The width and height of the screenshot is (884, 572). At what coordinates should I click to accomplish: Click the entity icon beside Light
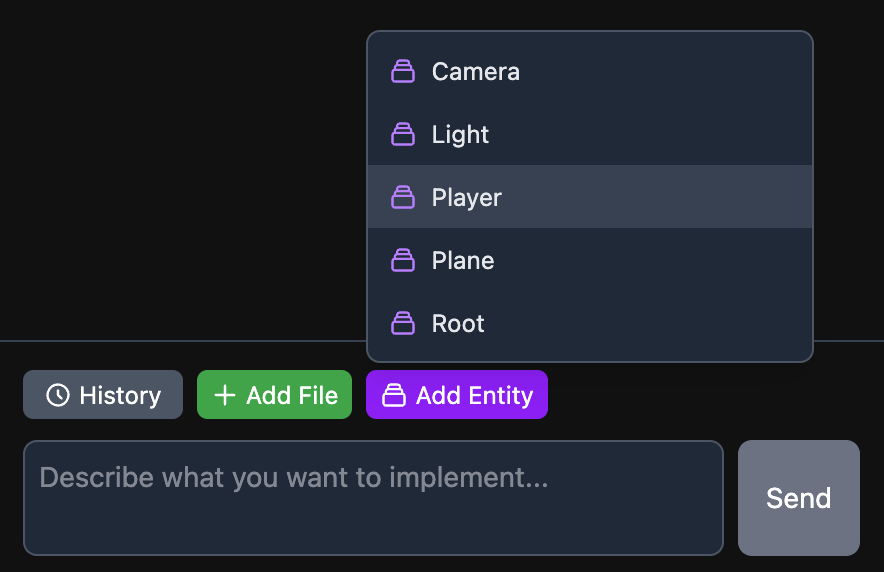[402, 135]
